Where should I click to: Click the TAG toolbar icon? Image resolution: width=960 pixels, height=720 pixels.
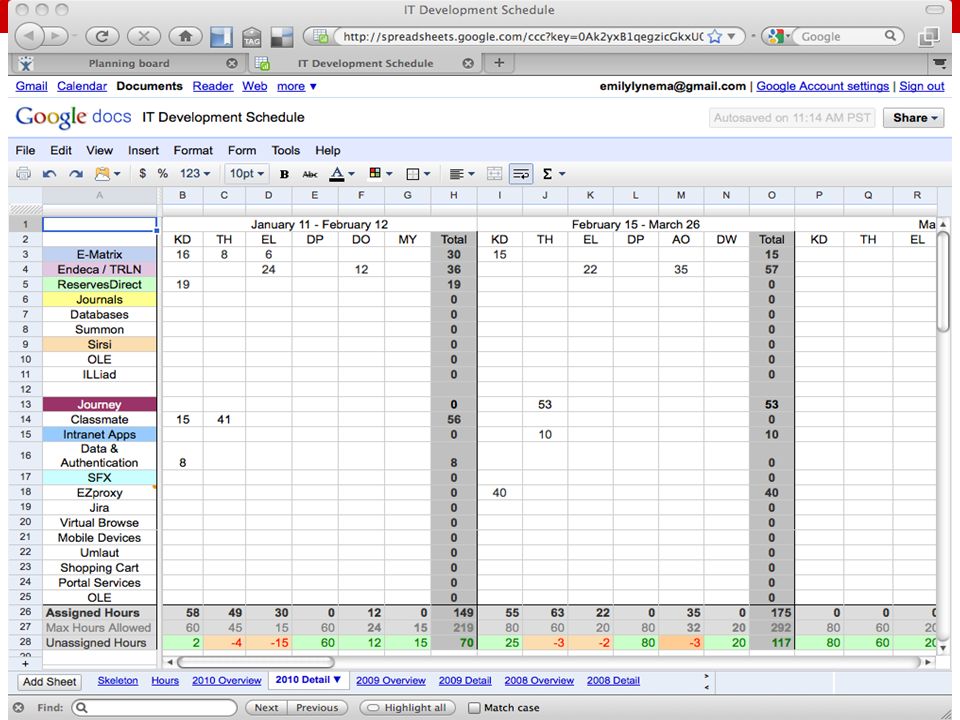coord(252,37)
